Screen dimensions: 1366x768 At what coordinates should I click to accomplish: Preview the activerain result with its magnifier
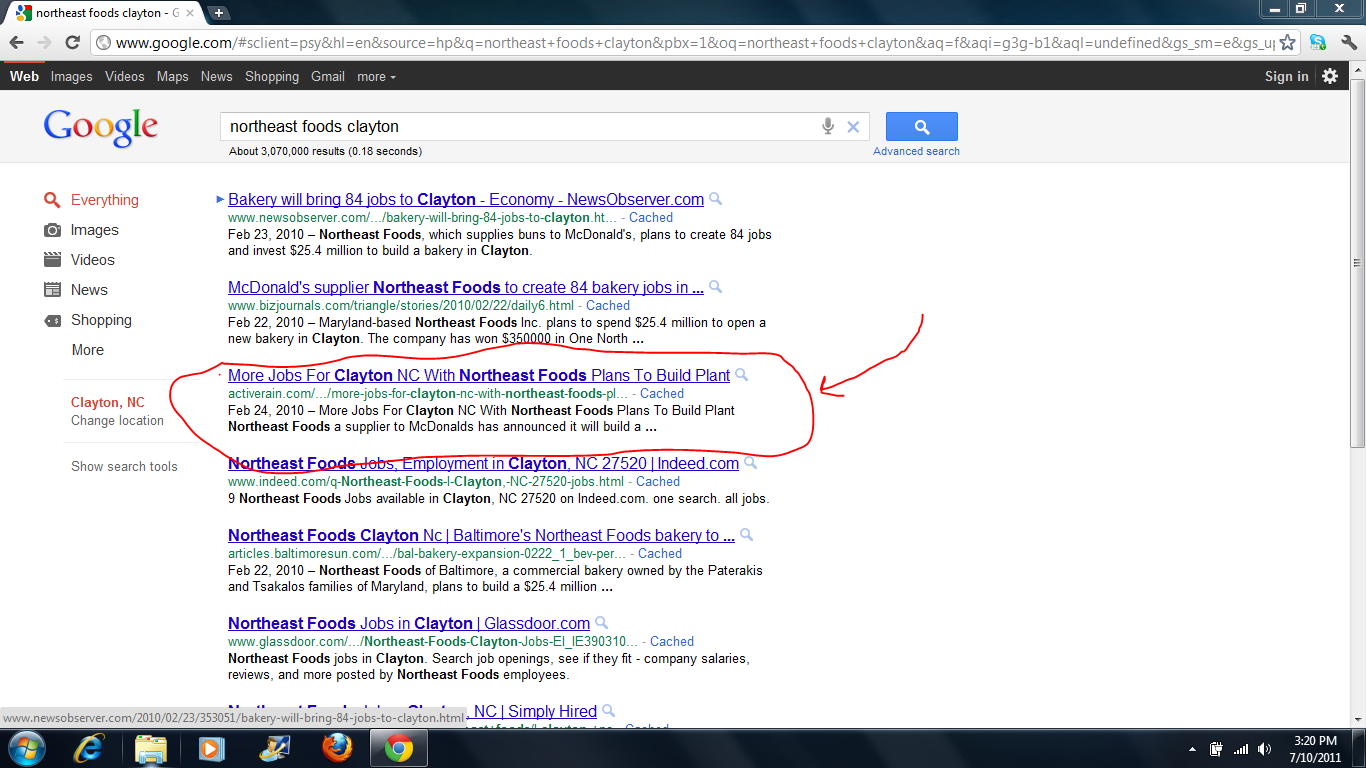[x=742, y=375]
